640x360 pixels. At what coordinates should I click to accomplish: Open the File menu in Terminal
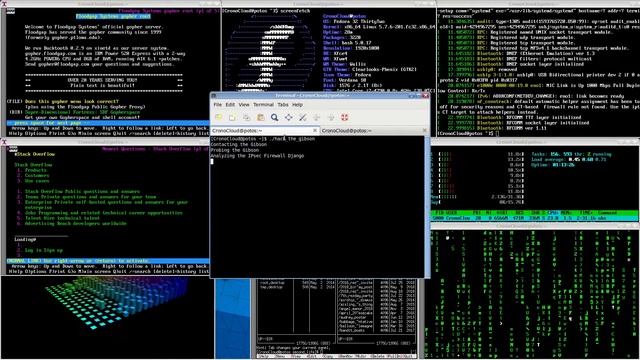(218, 105)
